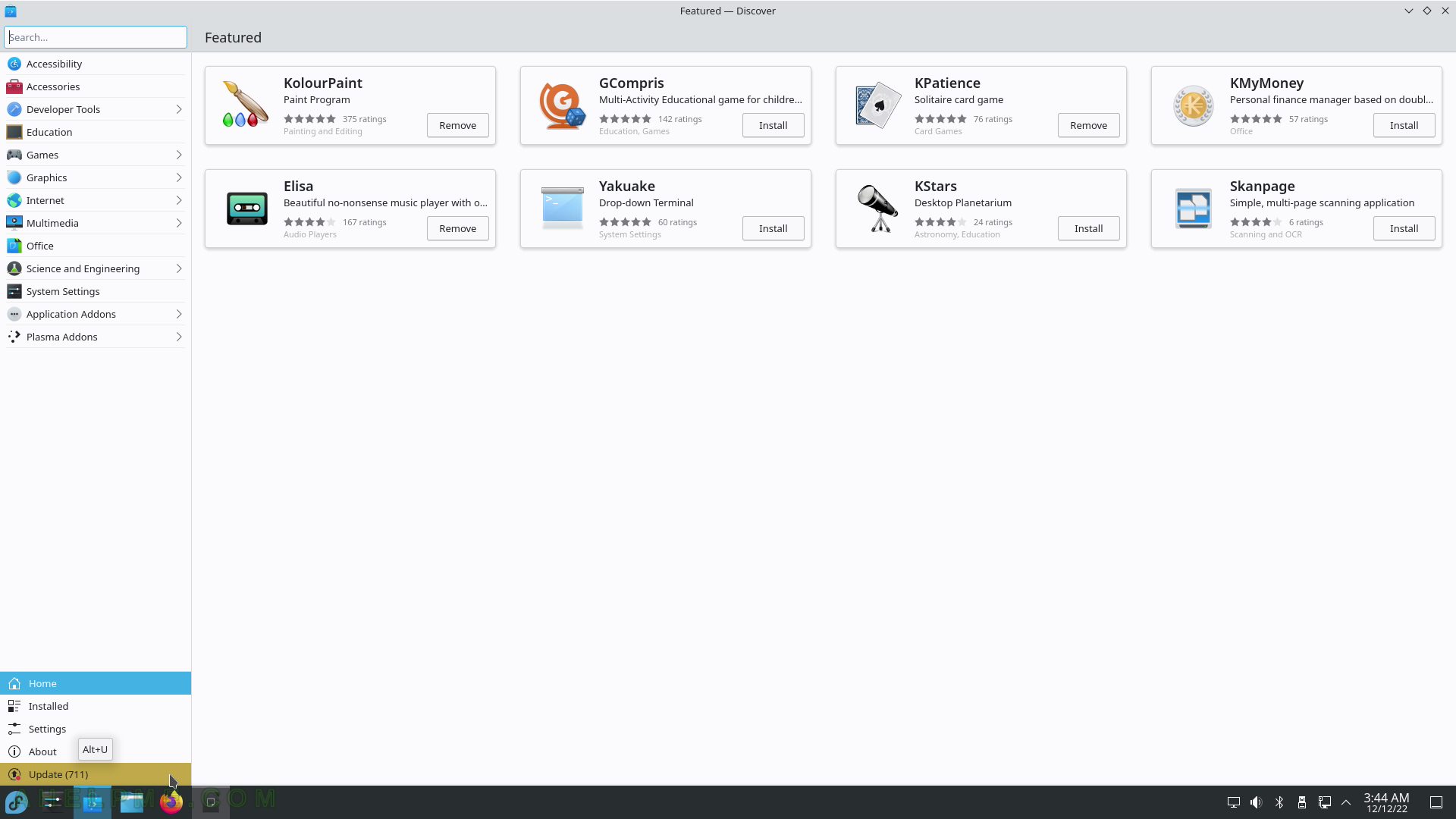
Task: Remove KolourPaint
Action: click(x=457, y=125)
